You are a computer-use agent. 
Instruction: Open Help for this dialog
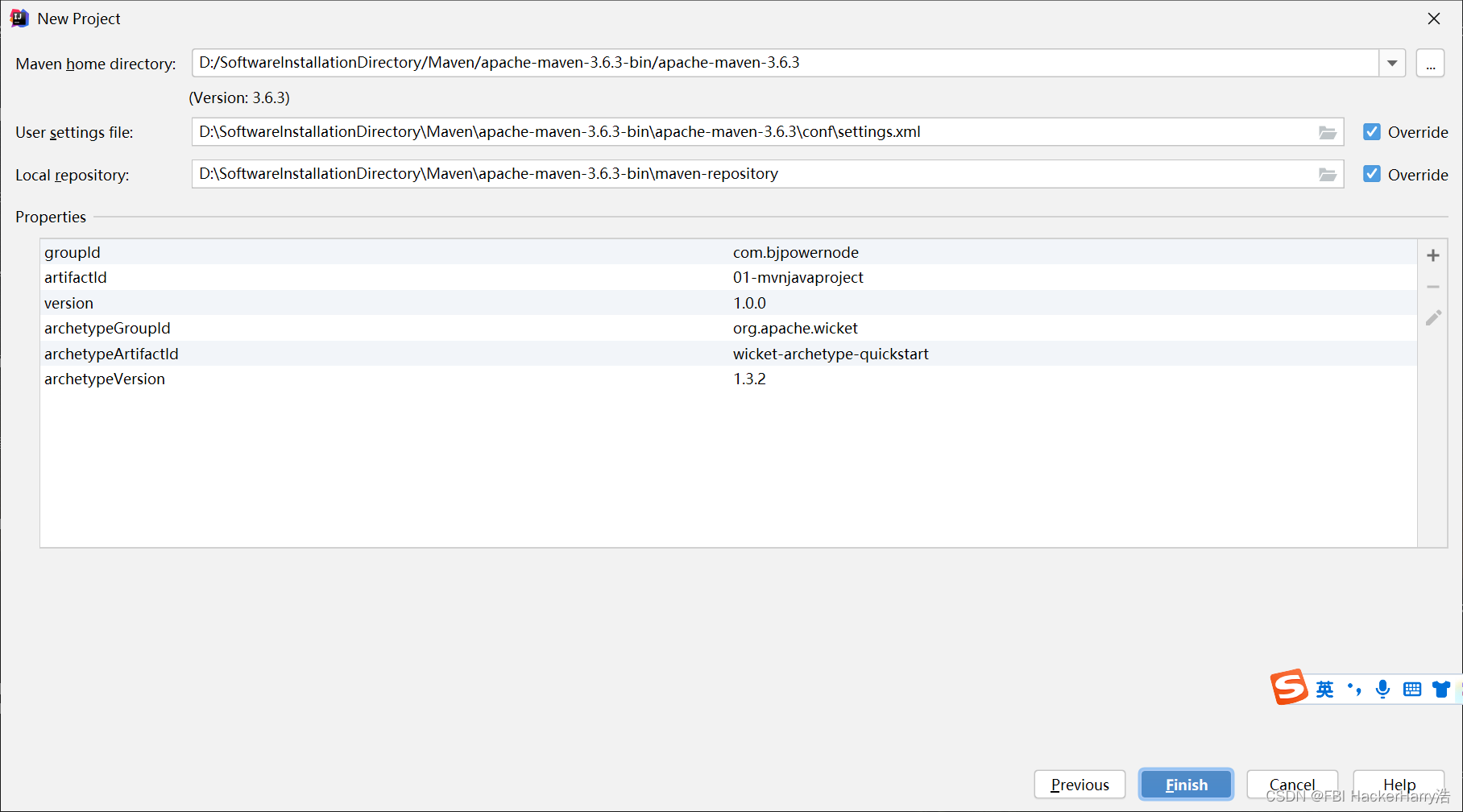[1399, 785]
